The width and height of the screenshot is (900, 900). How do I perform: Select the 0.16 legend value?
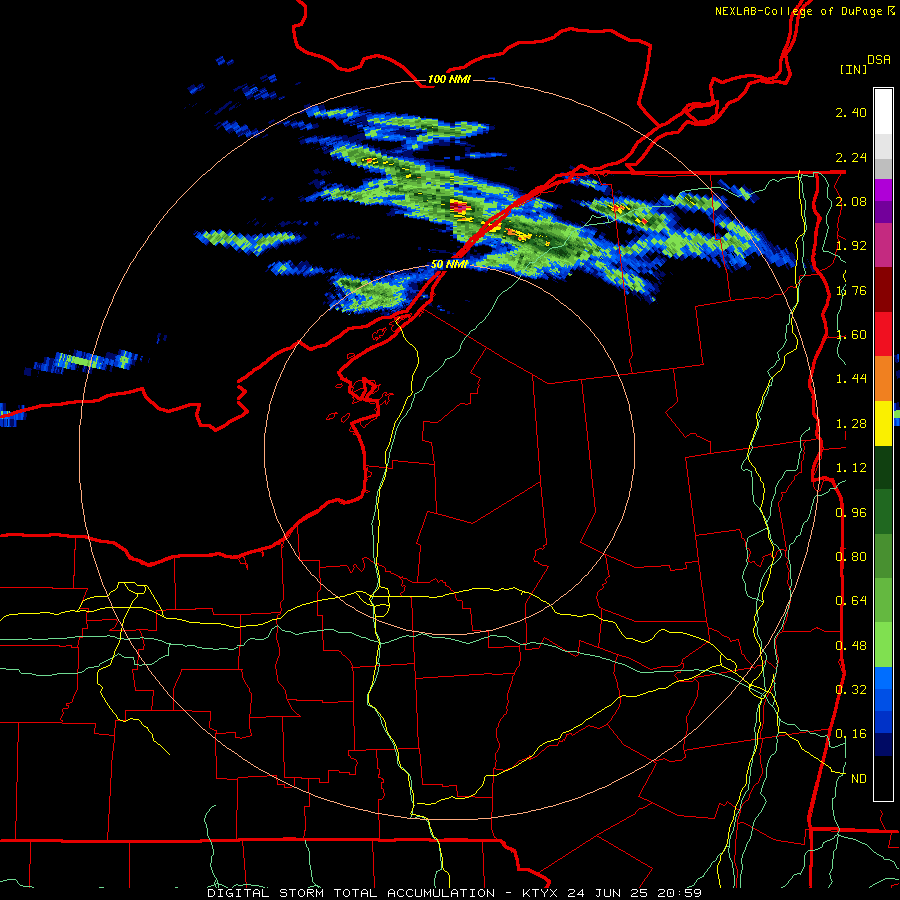(x=851, y=734)
